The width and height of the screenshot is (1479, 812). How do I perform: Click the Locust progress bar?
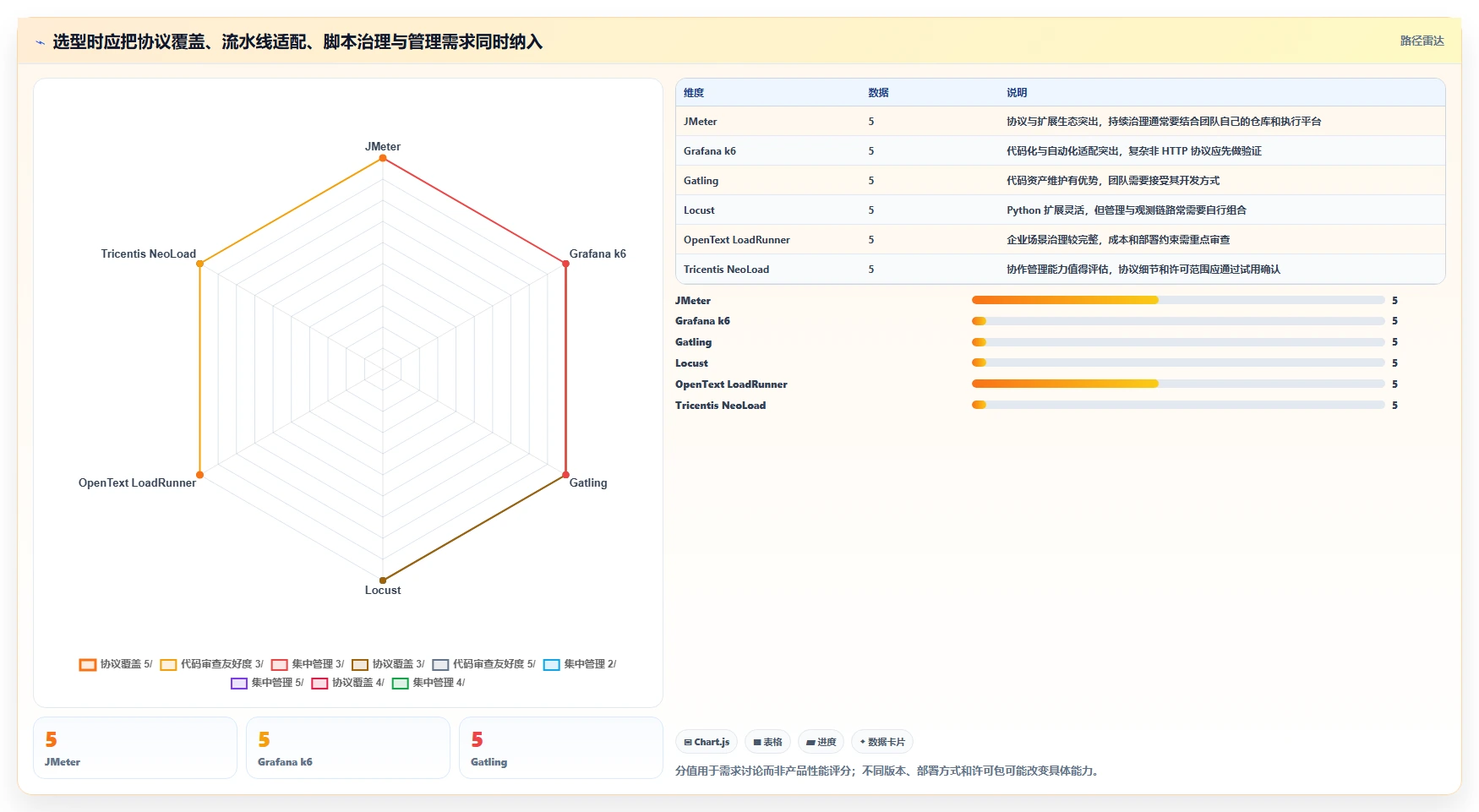1178,362
